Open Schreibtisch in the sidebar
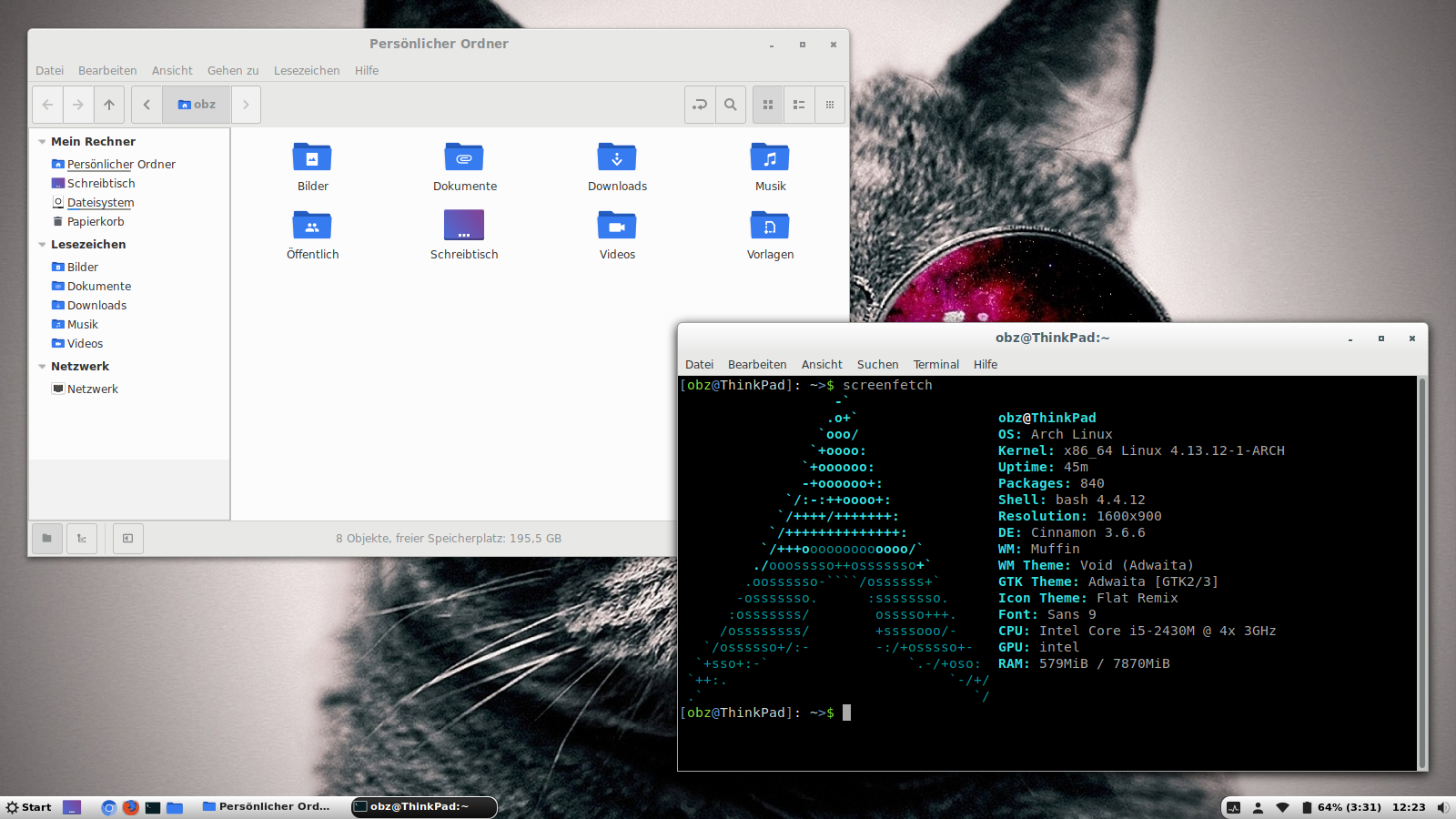 (94, 184)
